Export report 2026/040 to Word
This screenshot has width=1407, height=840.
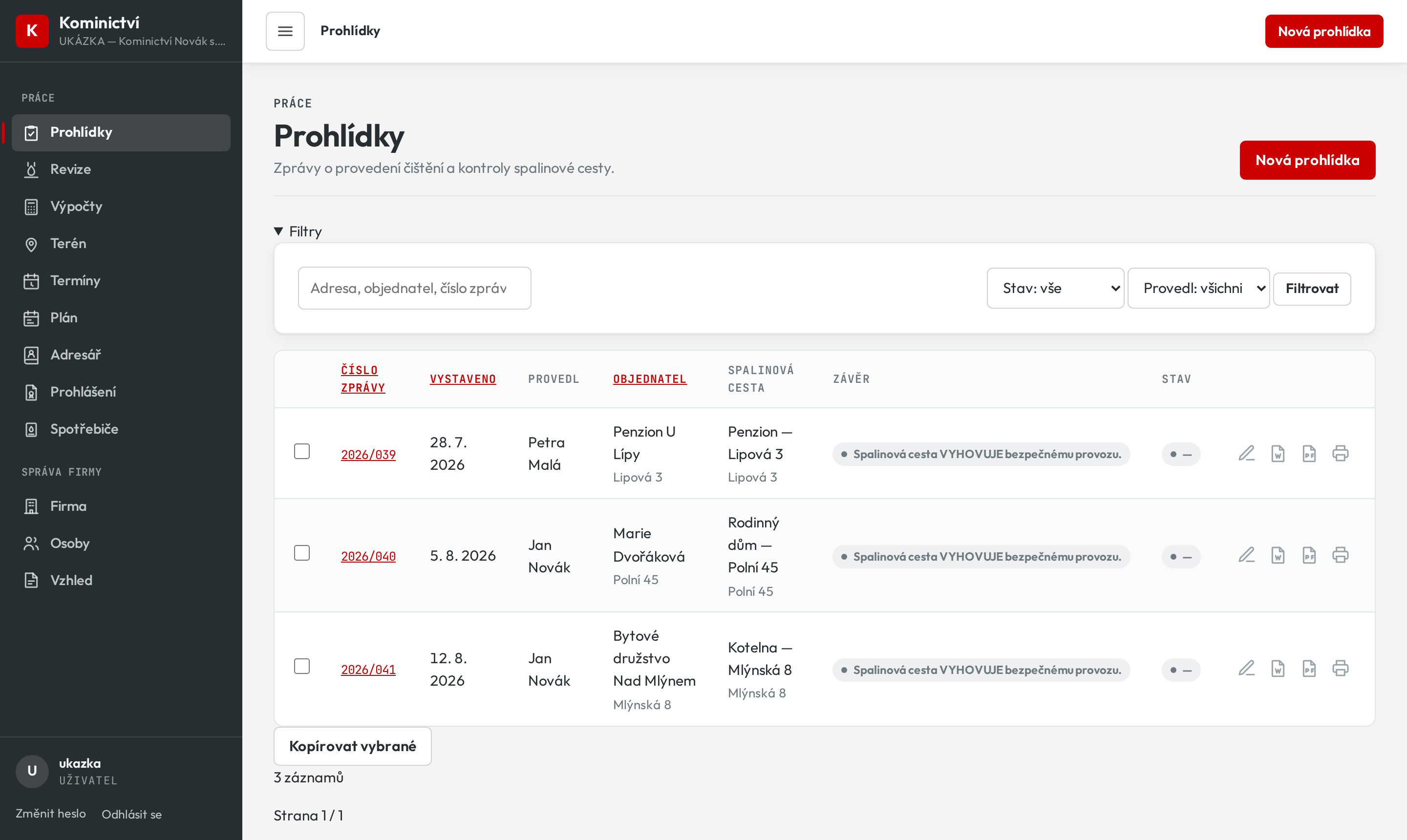click(x=1278, y=555)
